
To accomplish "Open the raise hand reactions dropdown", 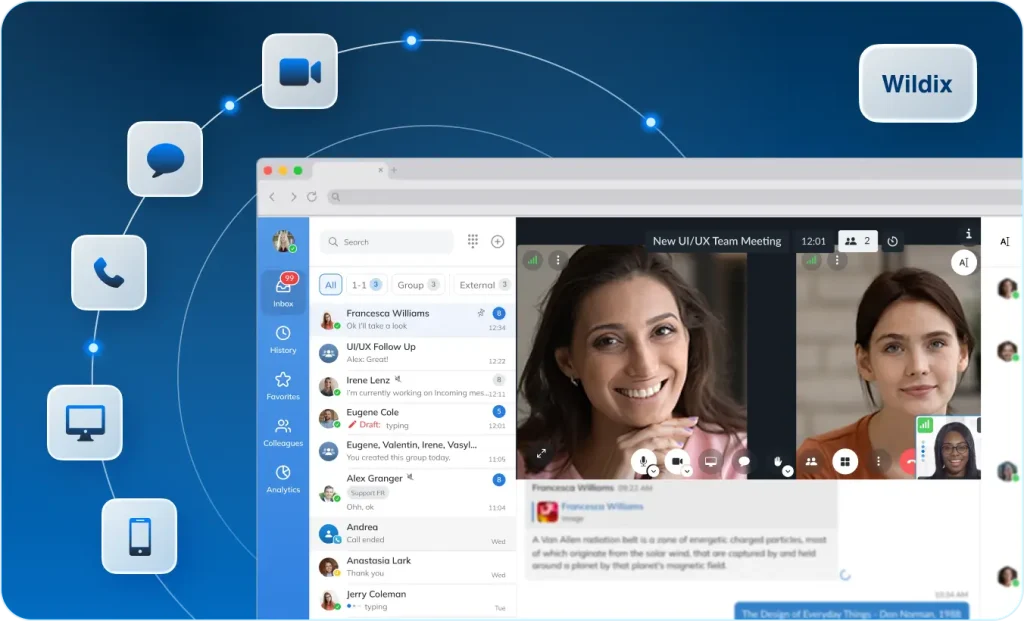I will click(788, 471).
